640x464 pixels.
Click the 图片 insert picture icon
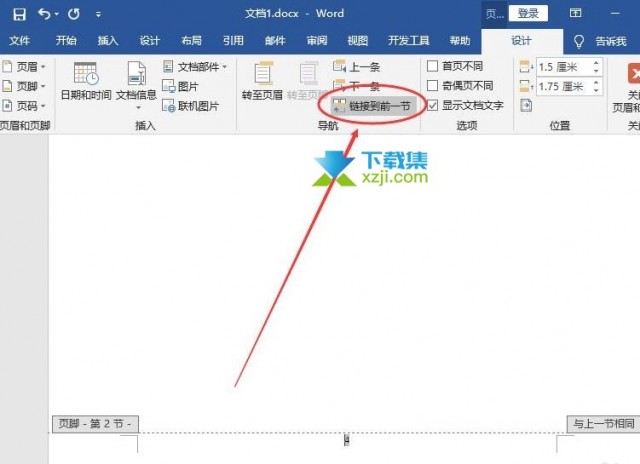point(168,86)
